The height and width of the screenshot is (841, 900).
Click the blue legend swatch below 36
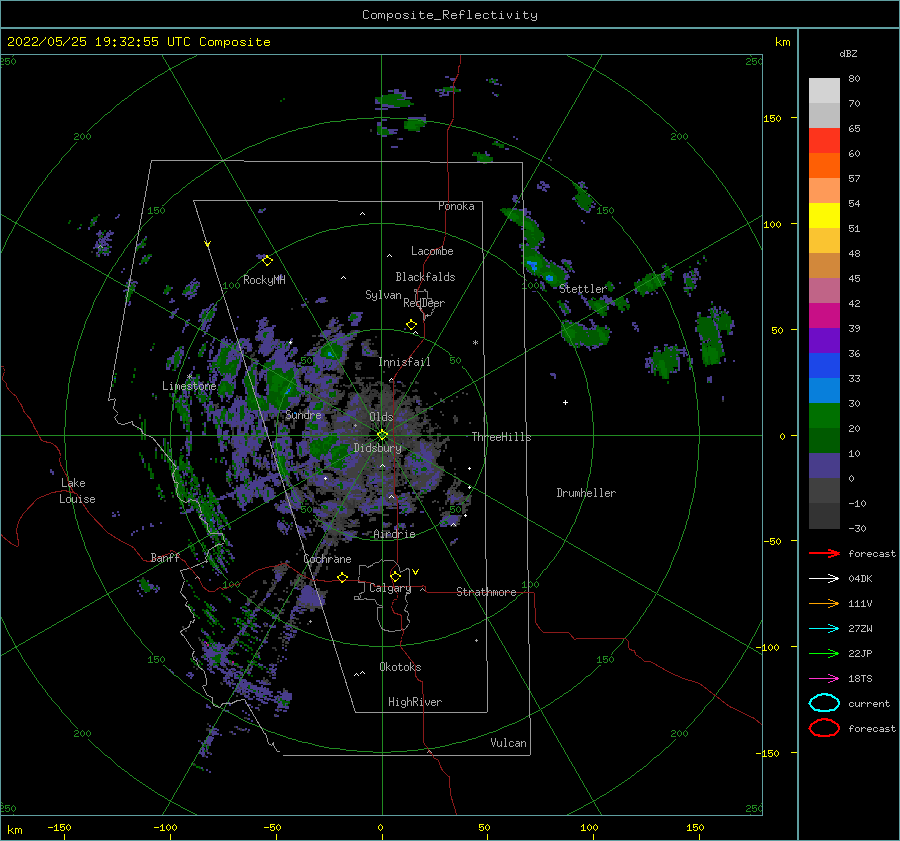(824, 365)
